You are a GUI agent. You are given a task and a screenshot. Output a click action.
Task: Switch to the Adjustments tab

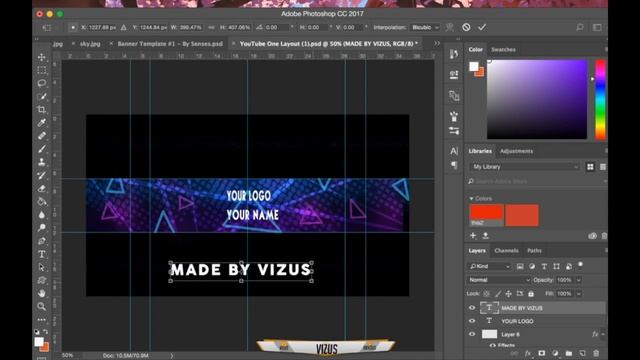click(516, 151)
